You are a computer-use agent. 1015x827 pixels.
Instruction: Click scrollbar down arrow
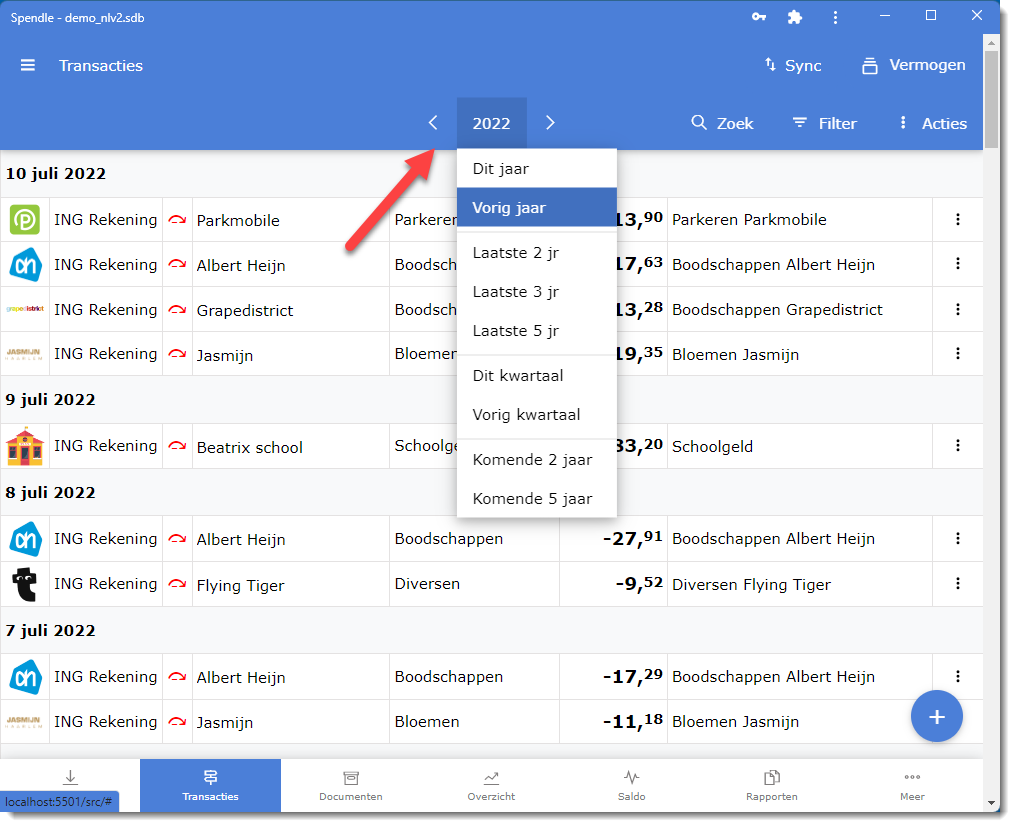pos(991,803)
